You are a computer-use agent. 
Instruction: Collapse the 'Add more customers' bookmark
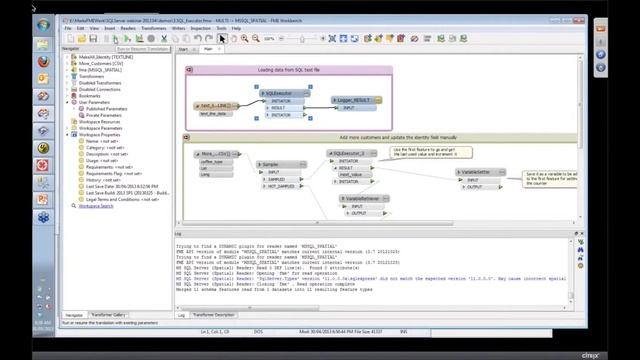187,138
